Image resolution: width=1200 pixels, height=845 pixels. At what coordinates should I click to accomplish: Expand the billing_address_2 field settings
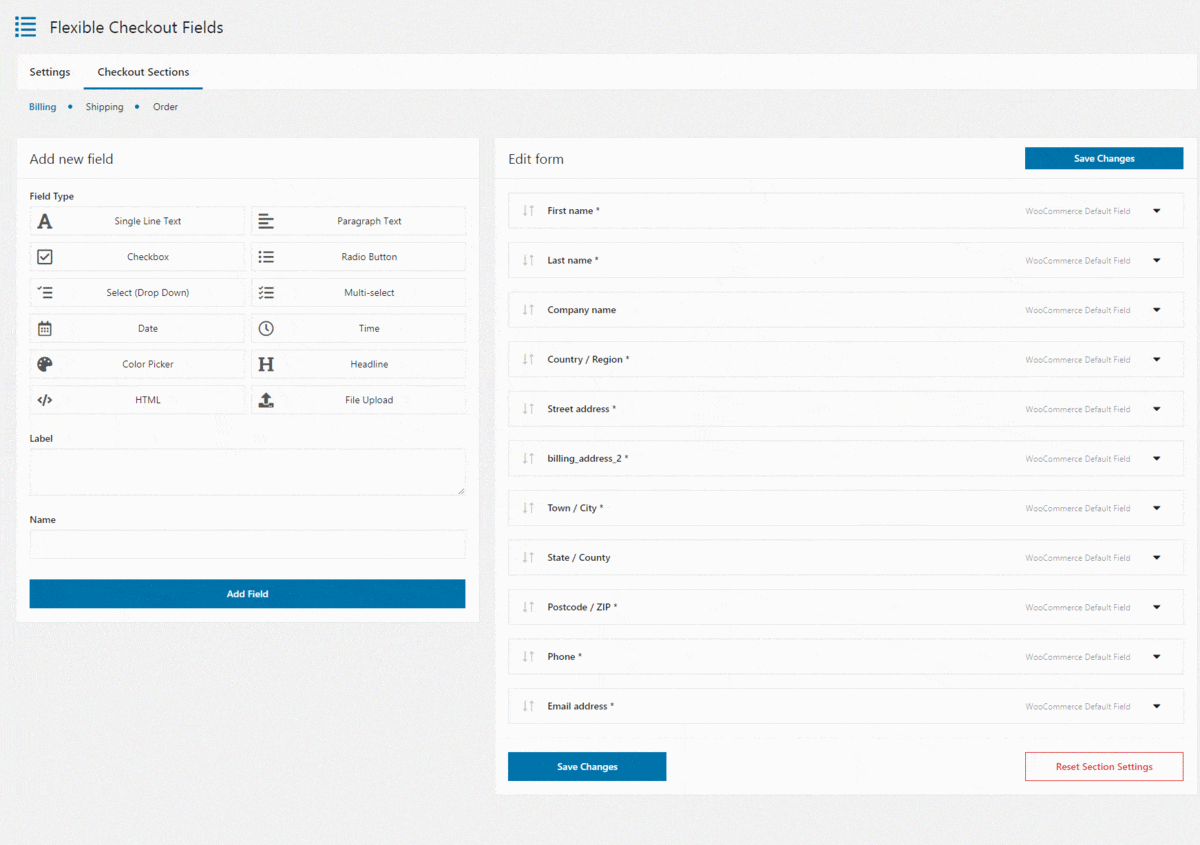(1157, 458)
